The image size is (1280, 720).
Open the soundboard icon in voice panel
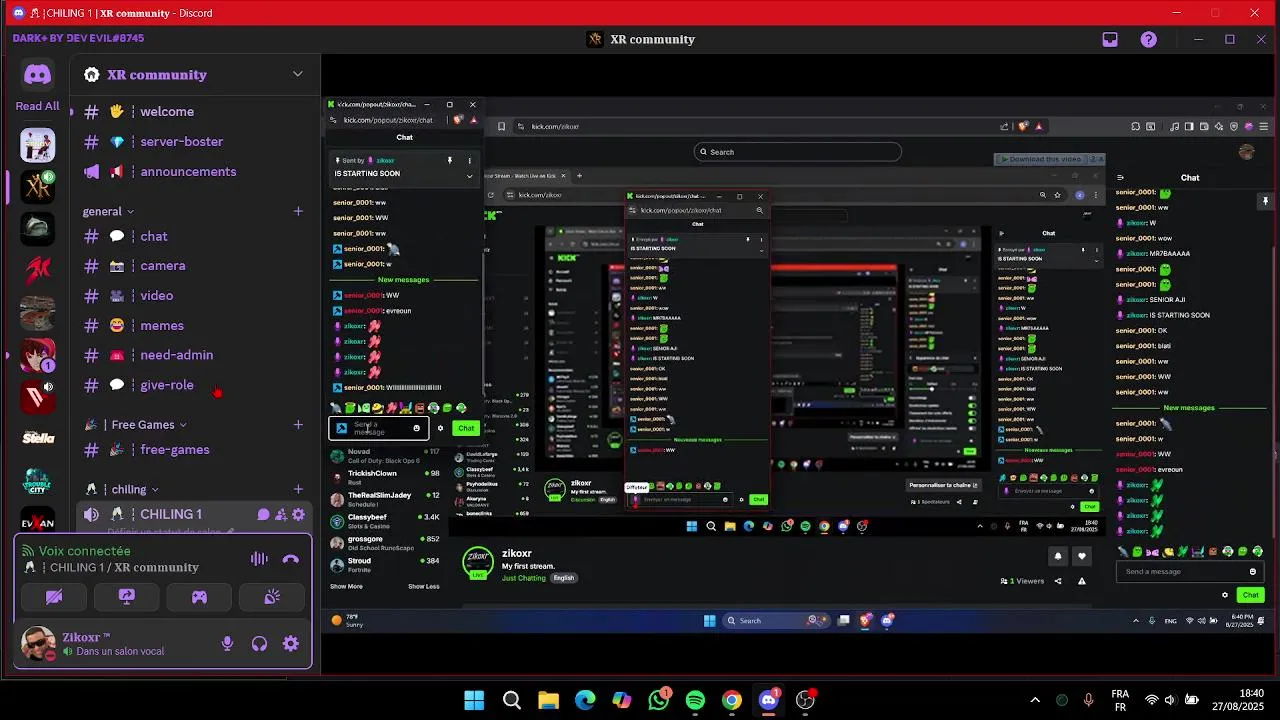[272, 597]
